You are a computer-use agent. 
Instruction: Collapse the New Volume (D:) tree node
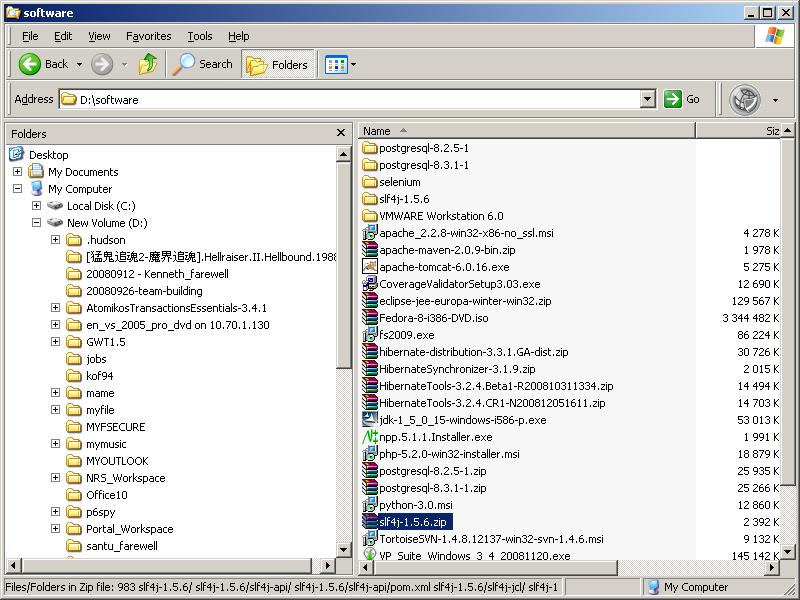click(x=37, y=223)
